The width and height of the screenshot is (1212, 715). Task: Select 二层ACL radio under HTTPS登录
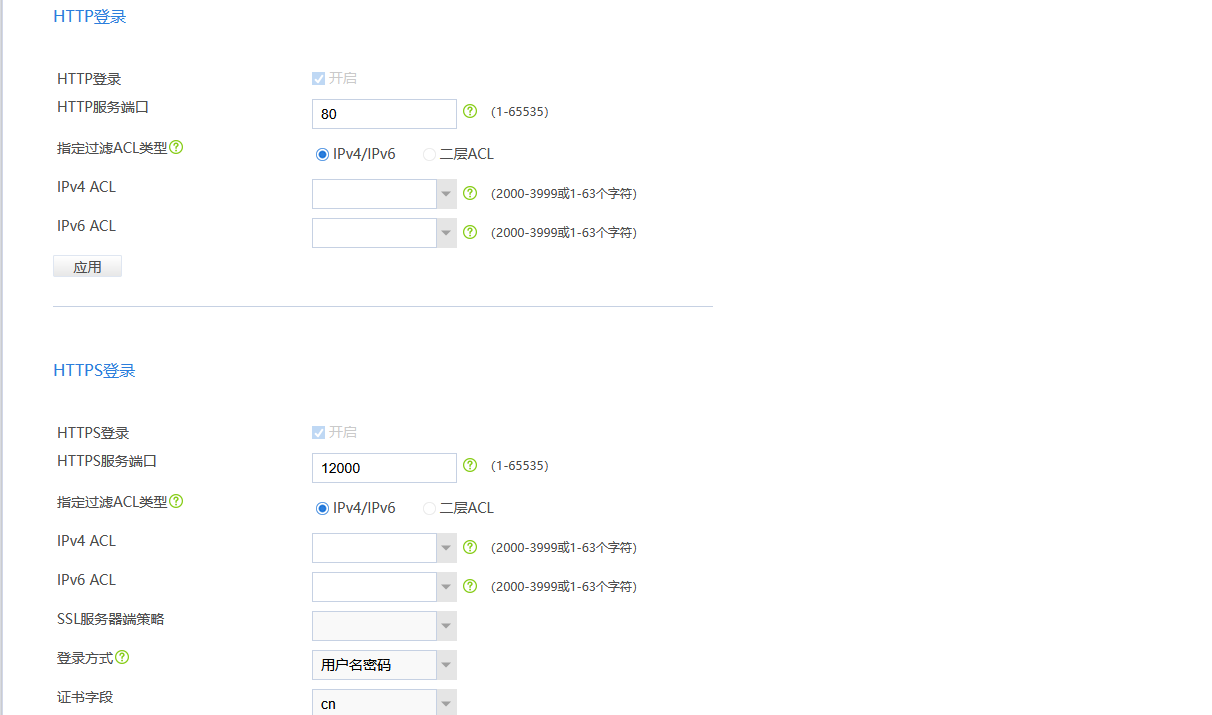tap(430, 508)
